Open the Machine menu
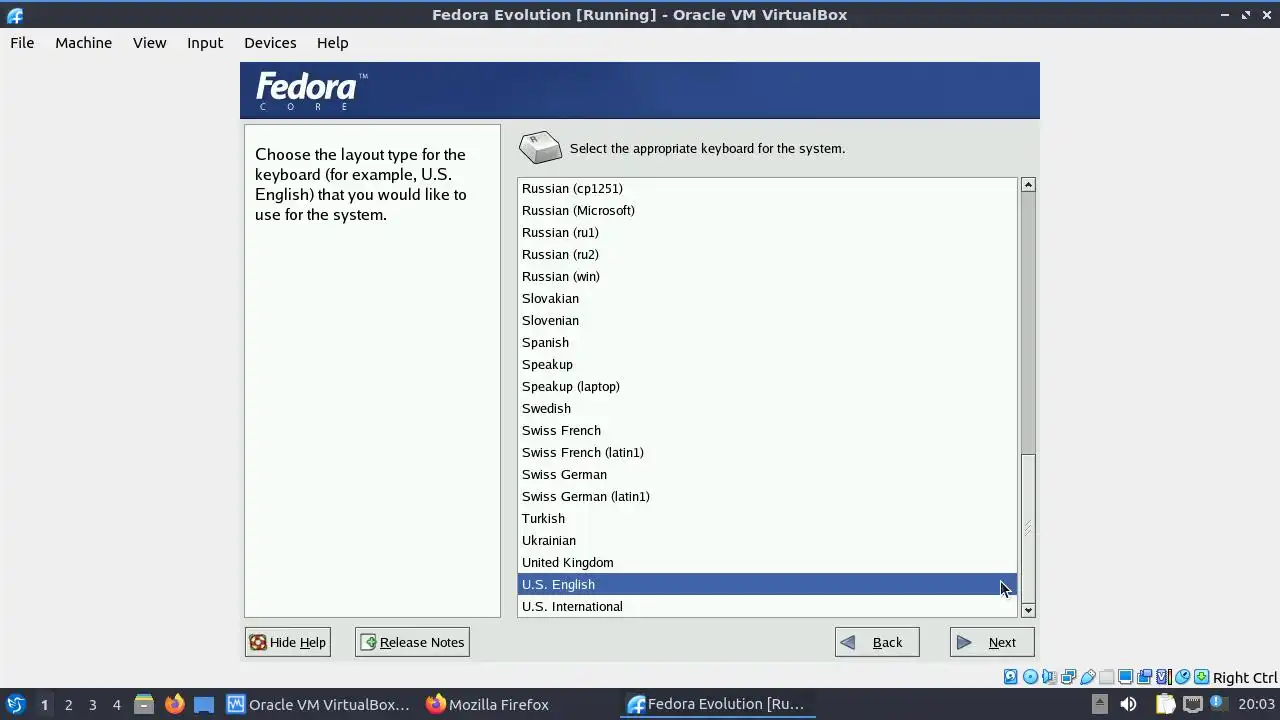 (x=83, y=43)
